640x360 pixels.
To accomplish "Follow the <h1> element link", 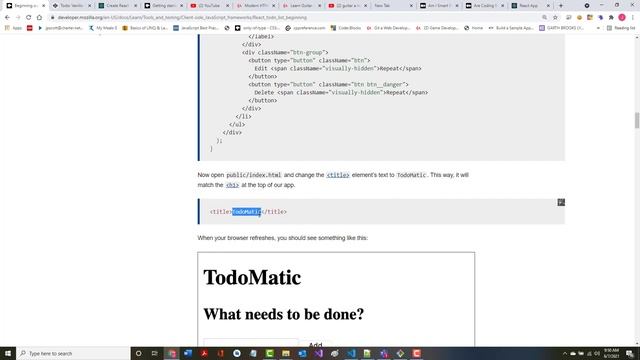I will [x=232, y=185].
